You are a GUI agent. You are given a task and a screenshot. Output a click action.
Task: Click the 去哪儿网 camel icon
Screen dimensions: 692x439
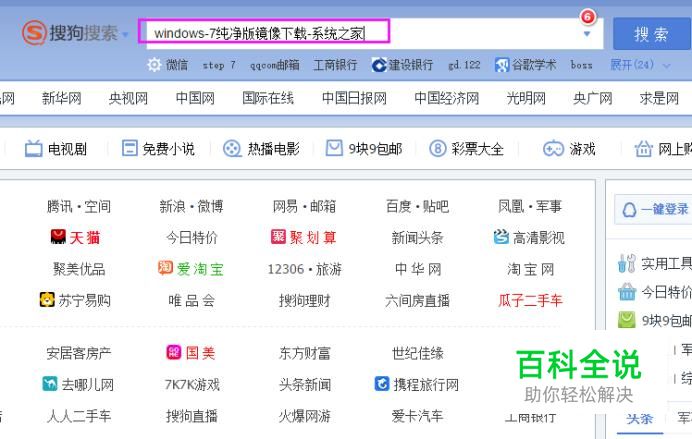coord(50,384)
